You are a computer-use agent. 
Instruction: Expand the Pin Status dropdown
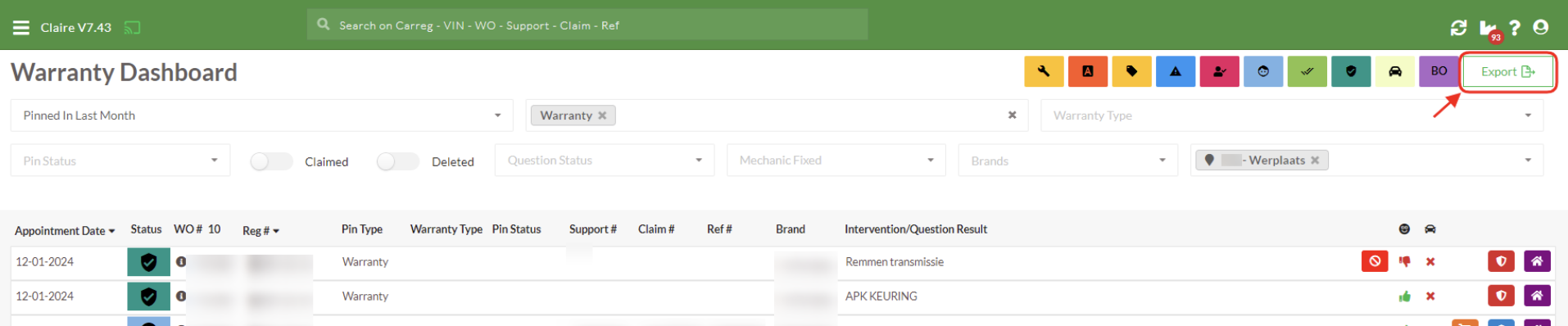point(120,161)
